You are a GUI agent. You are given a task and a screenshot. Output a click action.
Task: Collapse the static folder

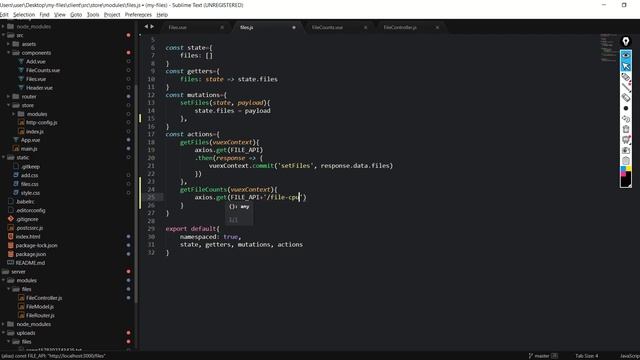pos(3,158)
